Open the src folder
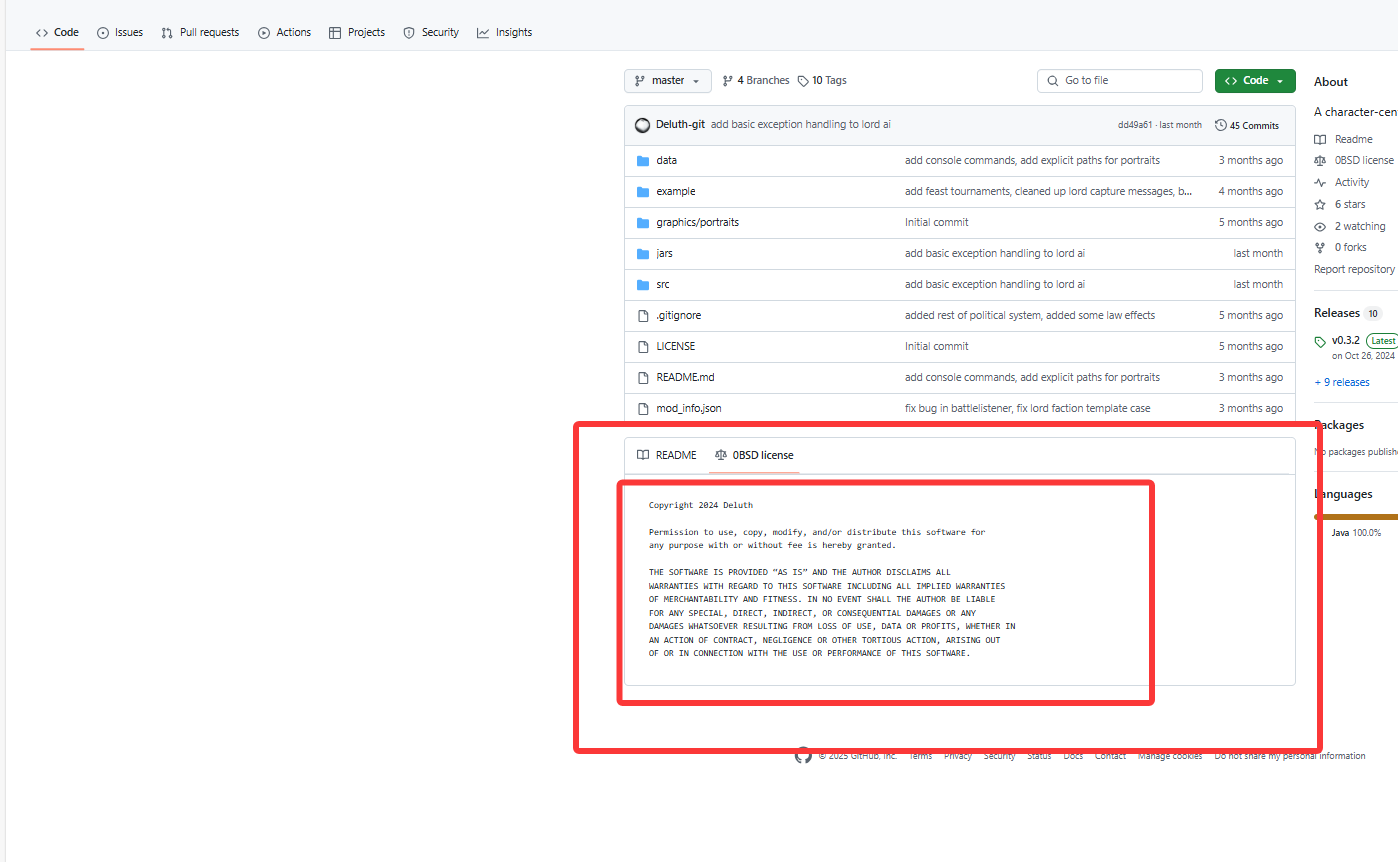This screenshot has height=862, width=1398. 663,284
